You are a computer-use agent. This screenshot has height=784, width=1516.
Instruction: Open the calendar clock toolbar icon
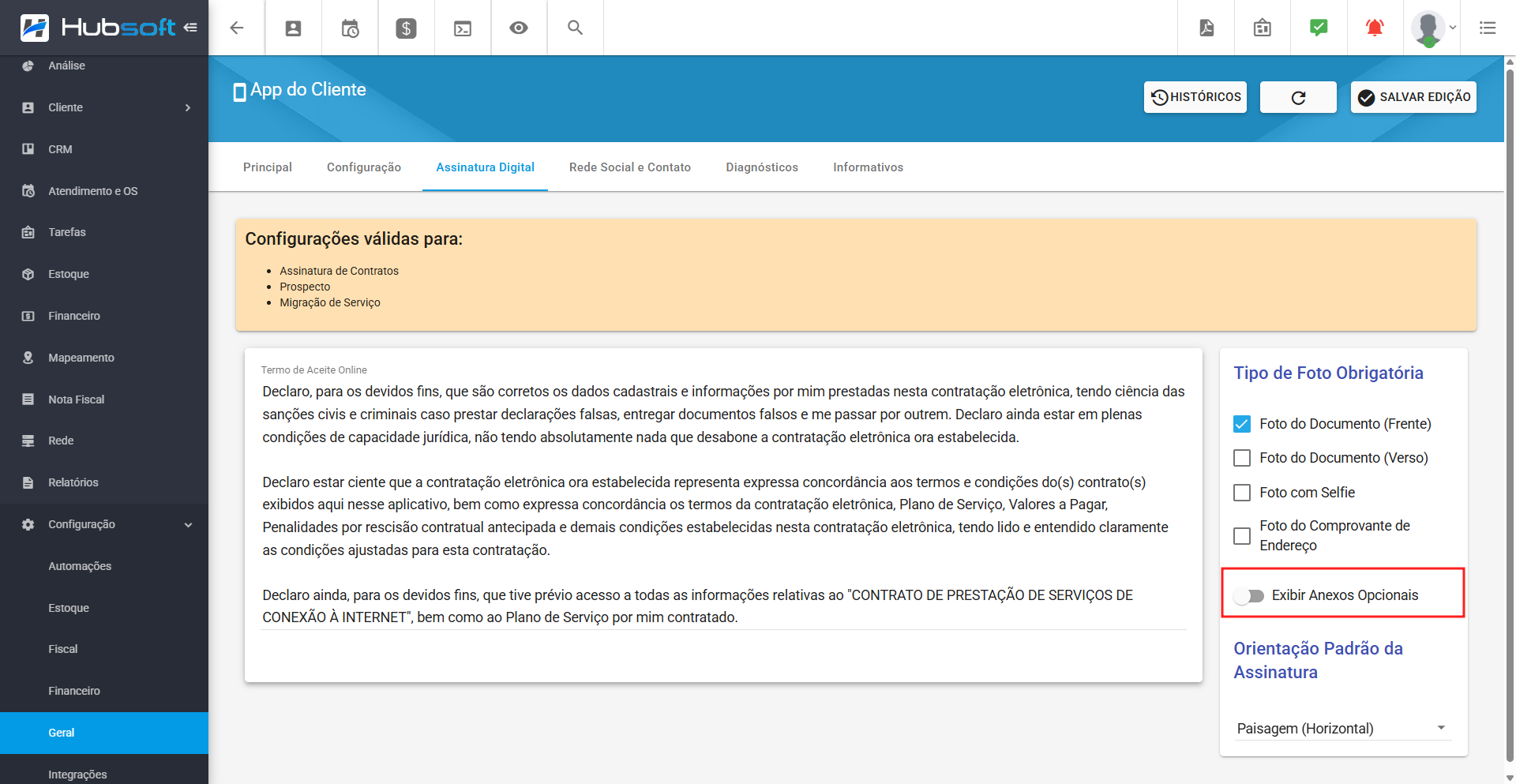click(350, 28)
